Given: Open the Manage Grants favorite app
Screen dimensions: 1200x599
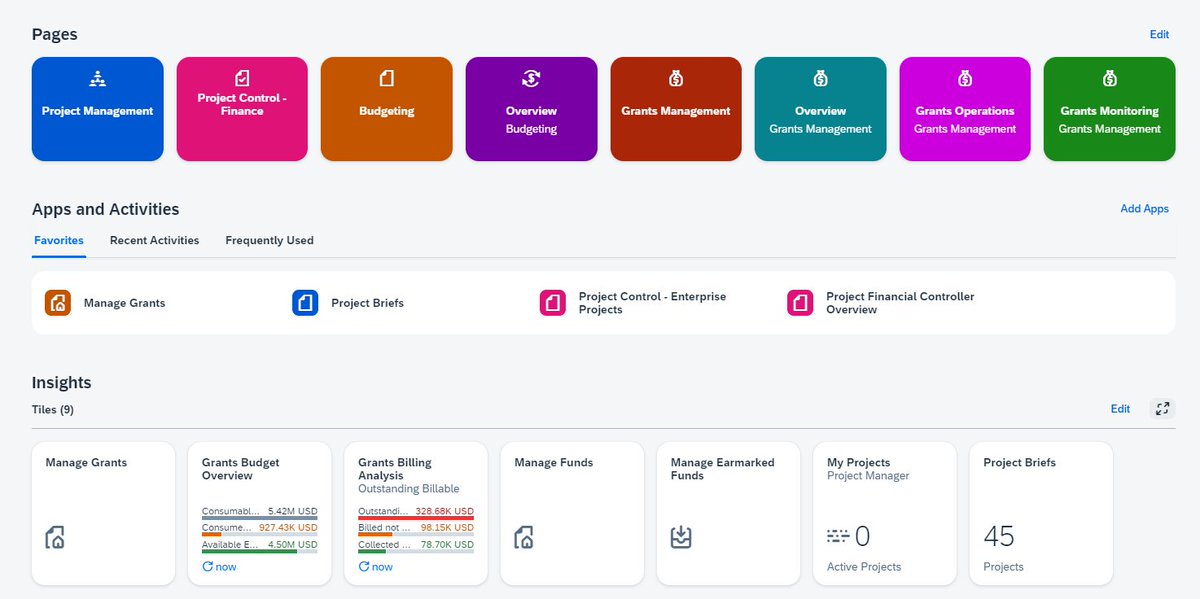Looking at the screenshot, I should 124,303.
